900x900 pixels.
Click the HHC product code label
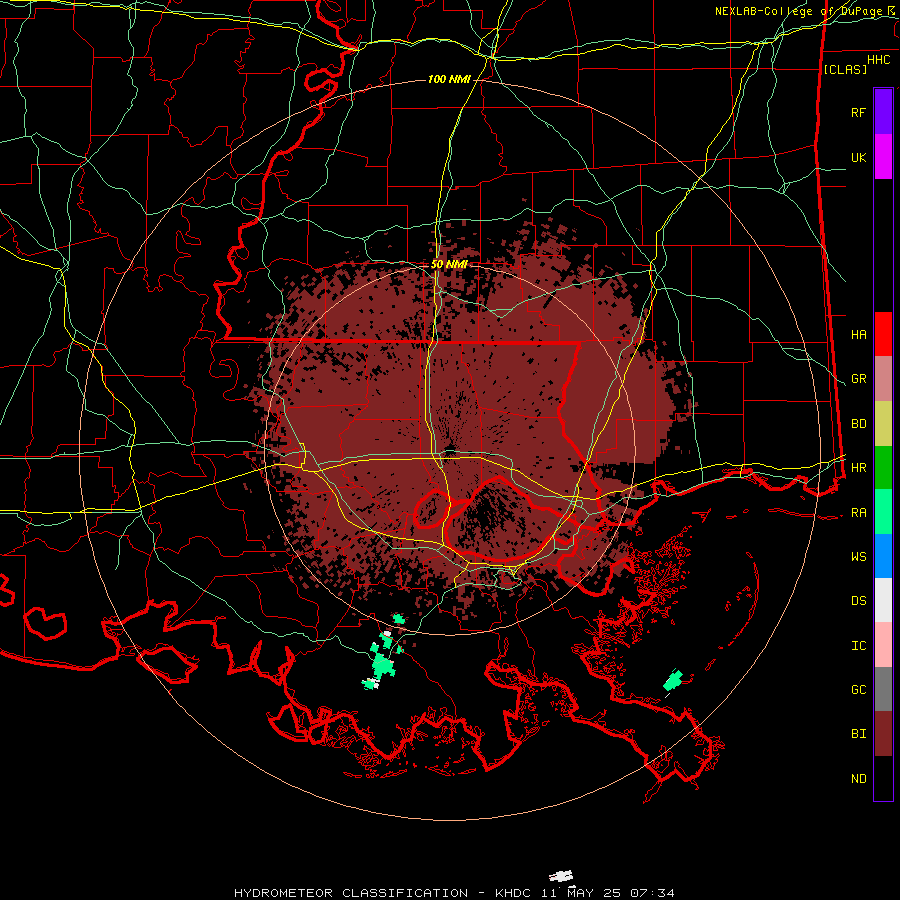[x=879, y=60]
